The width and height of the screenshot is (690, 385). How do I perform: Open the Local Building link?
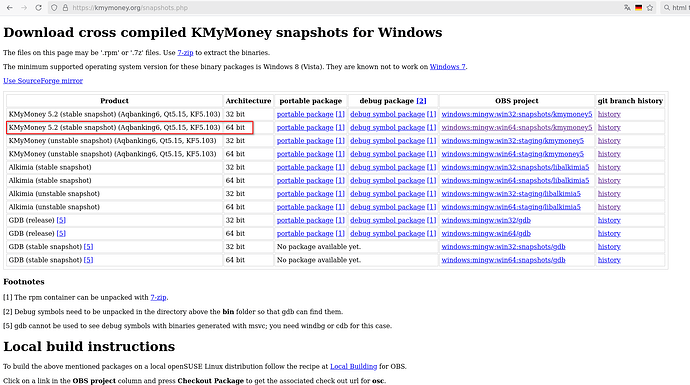coord(353,366)
